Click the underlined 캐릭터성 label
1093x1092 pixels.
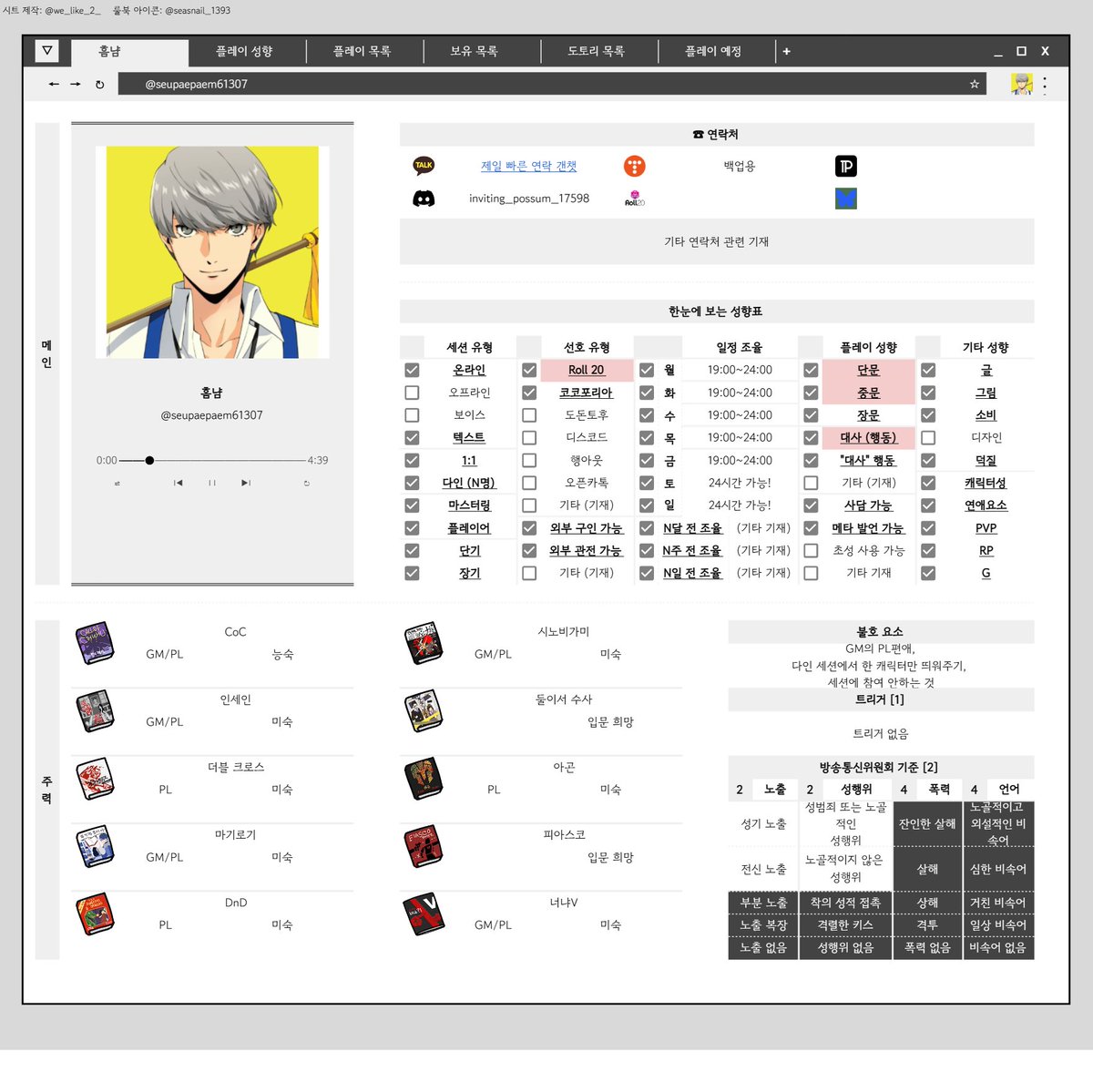[x=986, y=483]
